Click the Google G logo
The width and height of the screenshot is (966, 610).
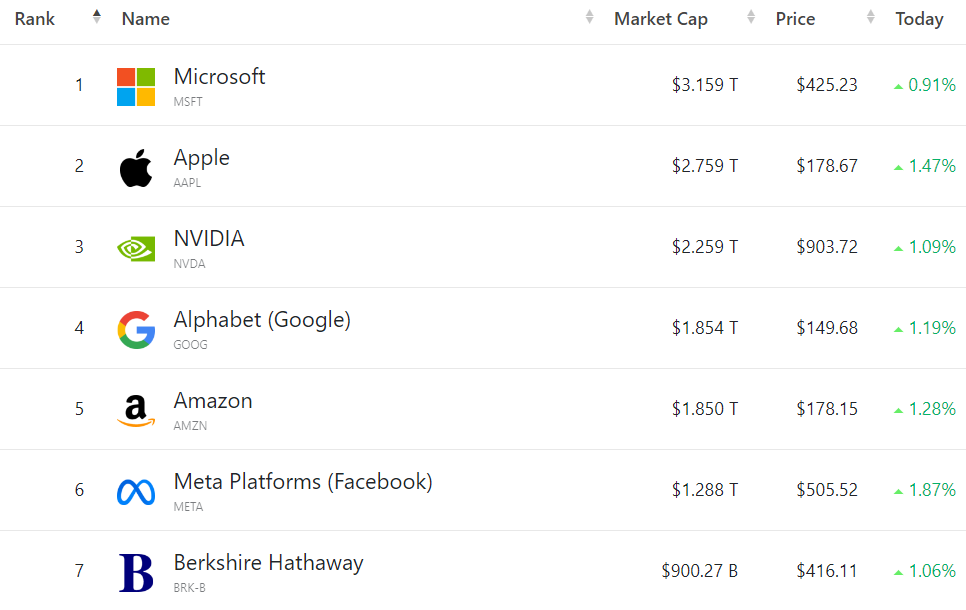136,330
